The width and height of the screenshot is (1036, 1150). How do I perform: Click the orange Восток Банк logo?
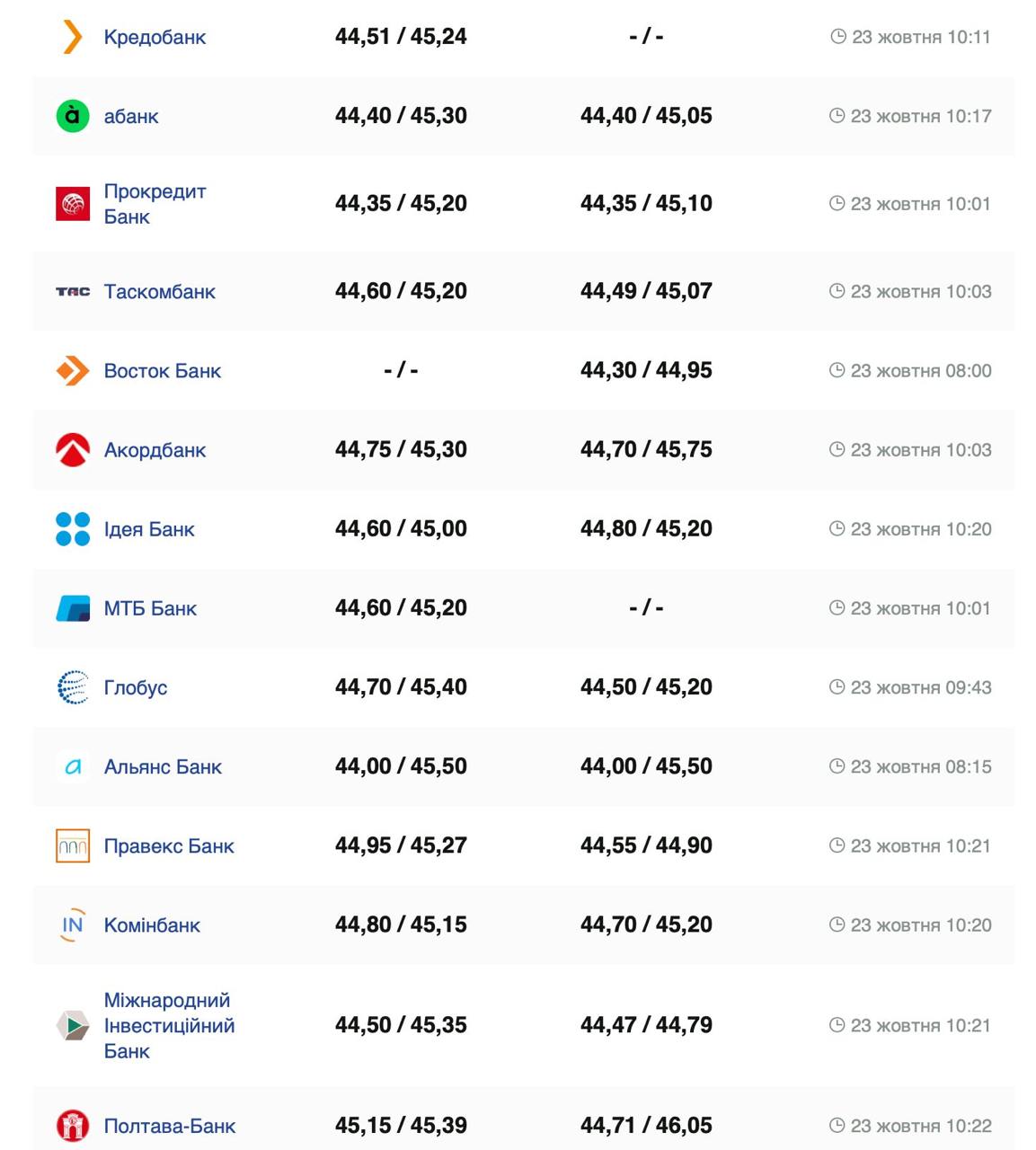click(73, 371)
